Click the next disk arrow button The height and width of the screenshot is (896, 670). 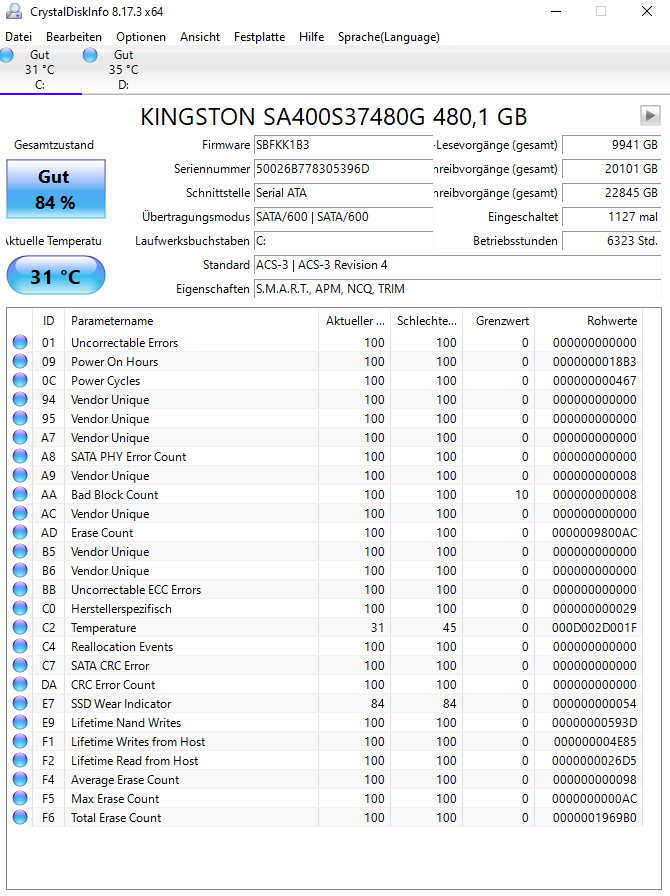(650, 115)
